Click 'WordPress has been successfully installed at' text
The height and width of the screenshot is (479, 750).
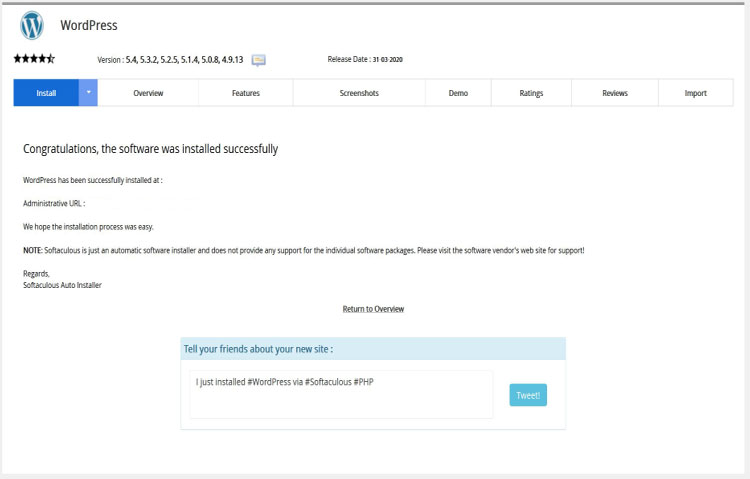pyautogui.click(x=93, y=180)
